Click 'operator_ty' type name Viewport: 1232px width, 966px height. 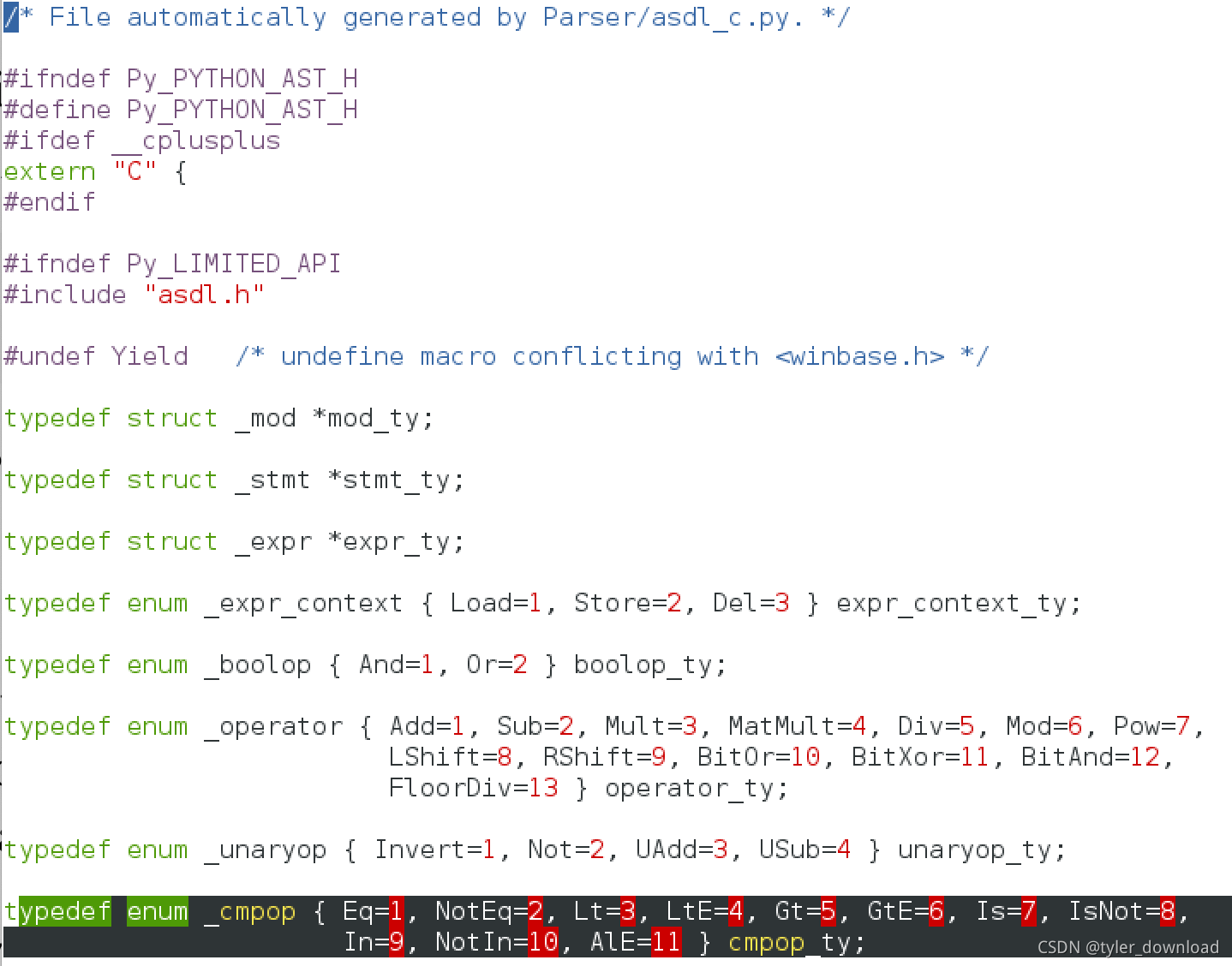689,789
